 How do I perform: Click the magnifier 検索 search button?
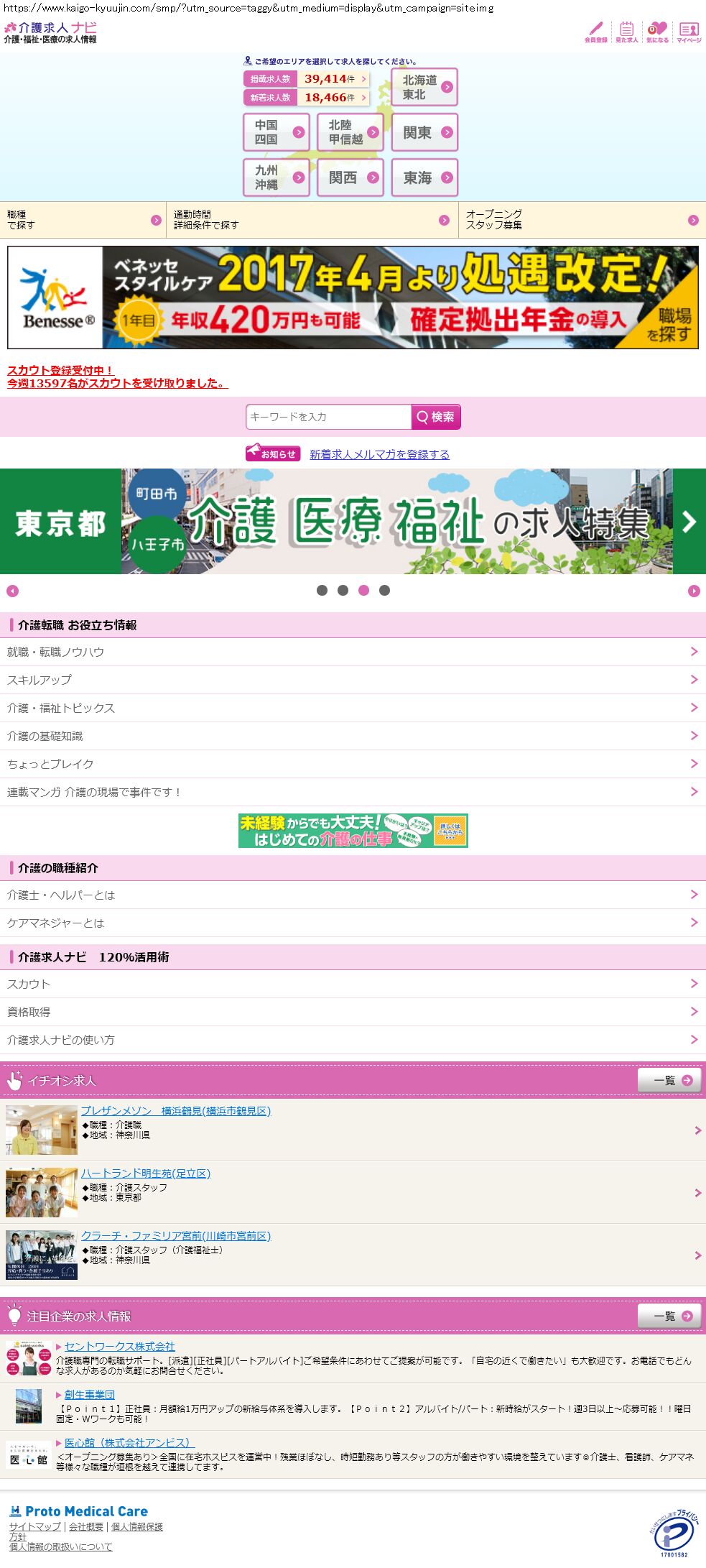[x=435, y=417]
